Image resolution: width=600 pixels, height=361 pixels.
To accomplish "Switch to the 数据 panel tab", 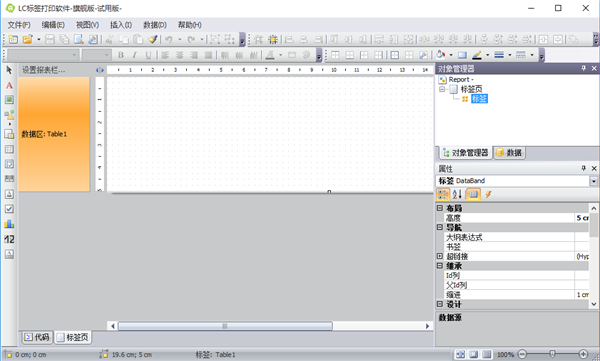I will point(509,153).
